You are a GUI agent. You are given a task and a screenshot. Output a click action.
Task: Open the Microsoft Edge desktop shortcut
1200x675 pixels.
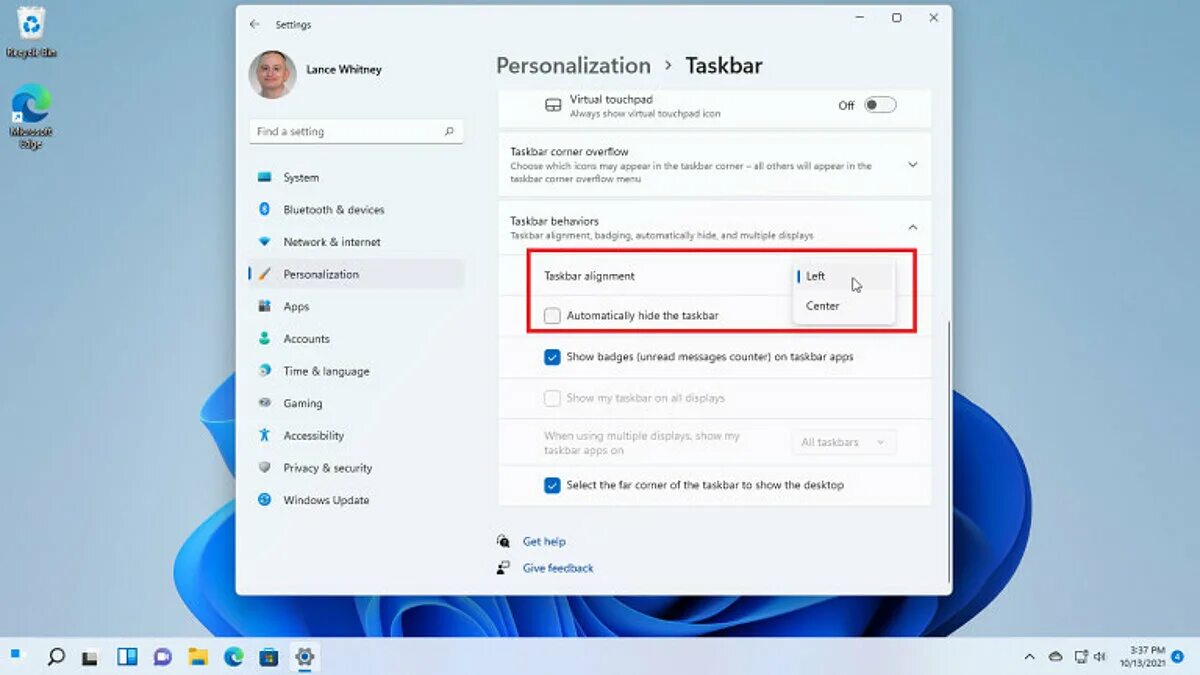[x=31, y=116]
